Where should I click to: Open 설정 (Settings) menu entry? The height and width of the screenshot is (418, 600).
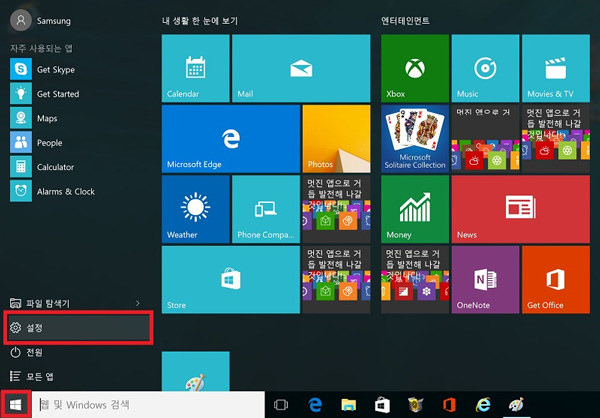(x=78, y=328)
